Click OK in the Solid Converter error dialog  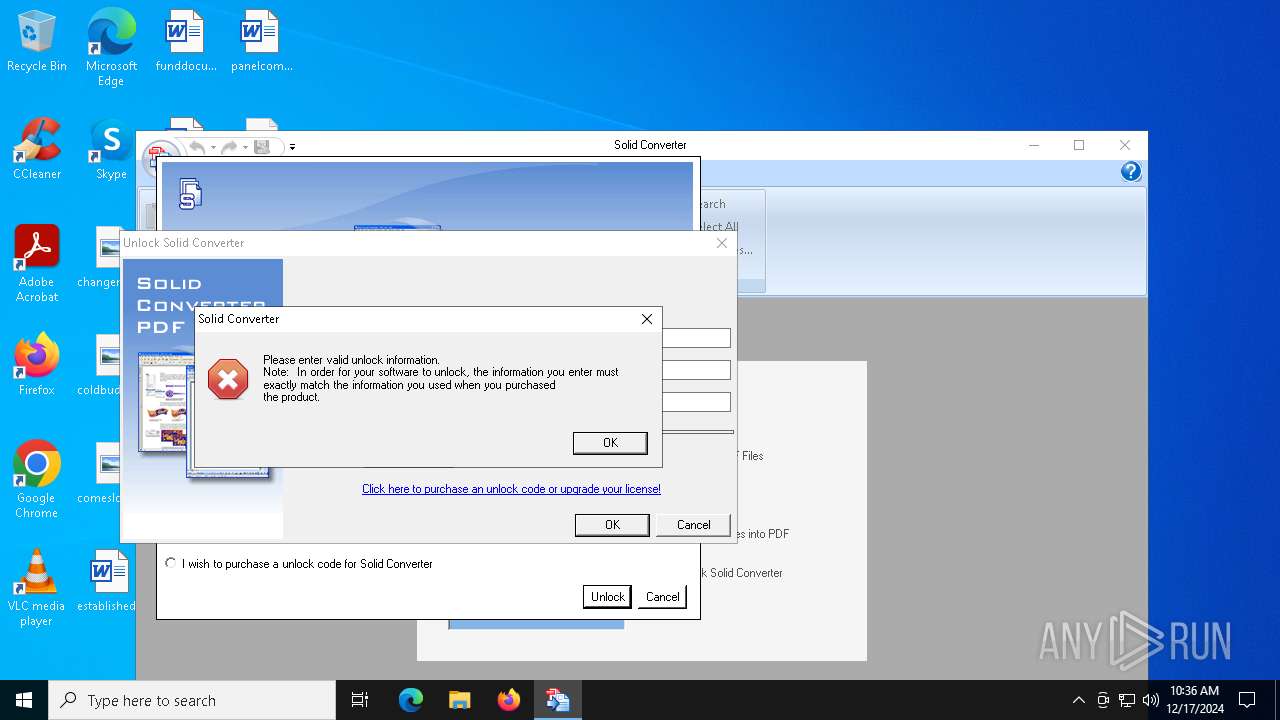click(610, 443)
